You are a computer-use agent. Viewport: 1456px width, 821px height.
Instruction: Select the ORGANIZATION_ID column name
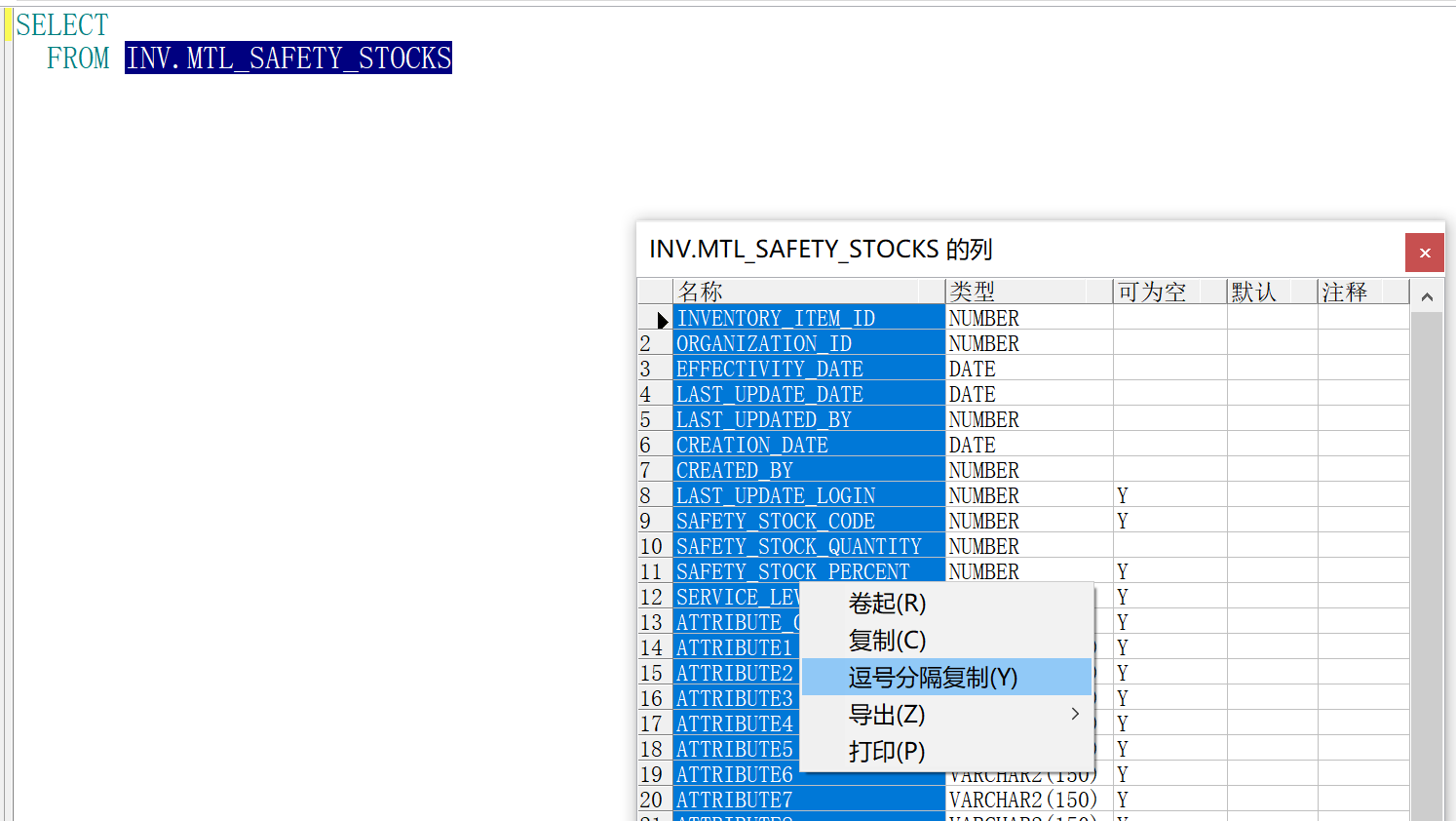coord(764,344)
